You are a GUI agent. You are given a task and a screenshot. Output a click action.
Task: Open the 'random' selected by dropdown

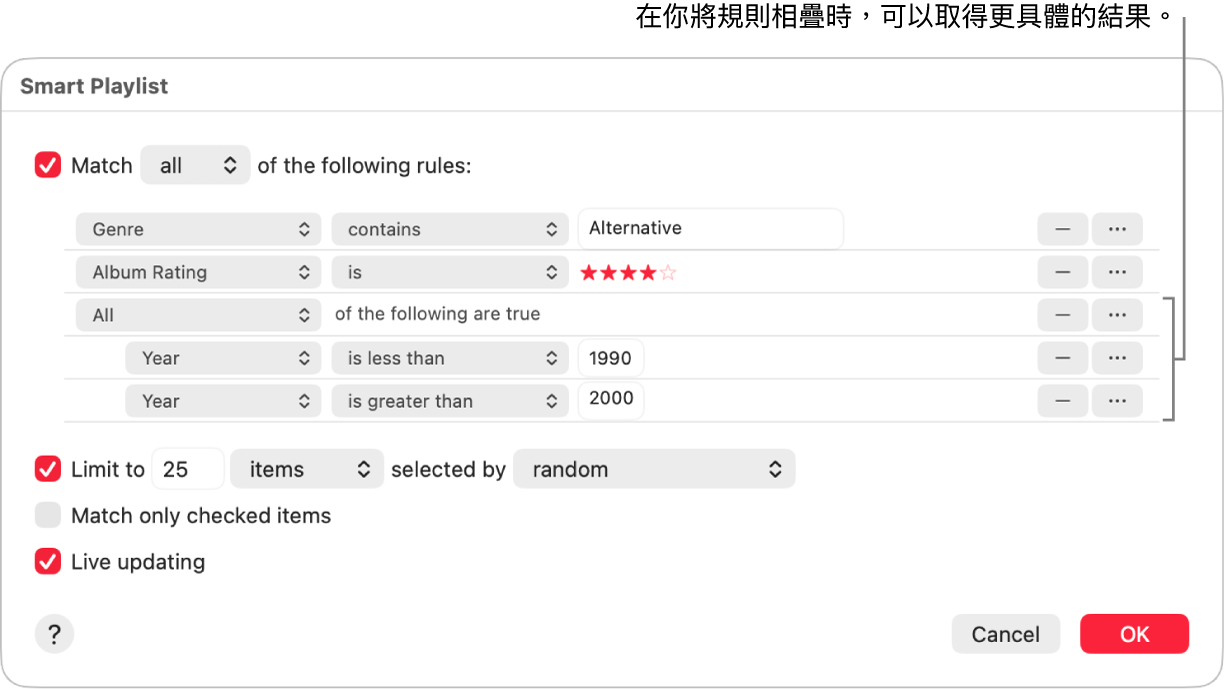click(654, 469)
